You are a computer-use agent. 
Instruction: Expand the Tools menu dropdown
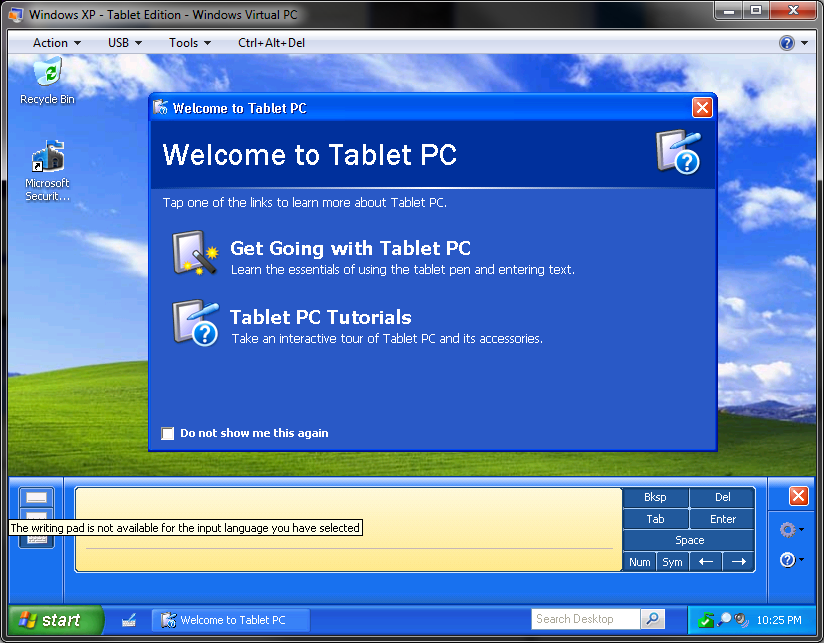(190, 43)
